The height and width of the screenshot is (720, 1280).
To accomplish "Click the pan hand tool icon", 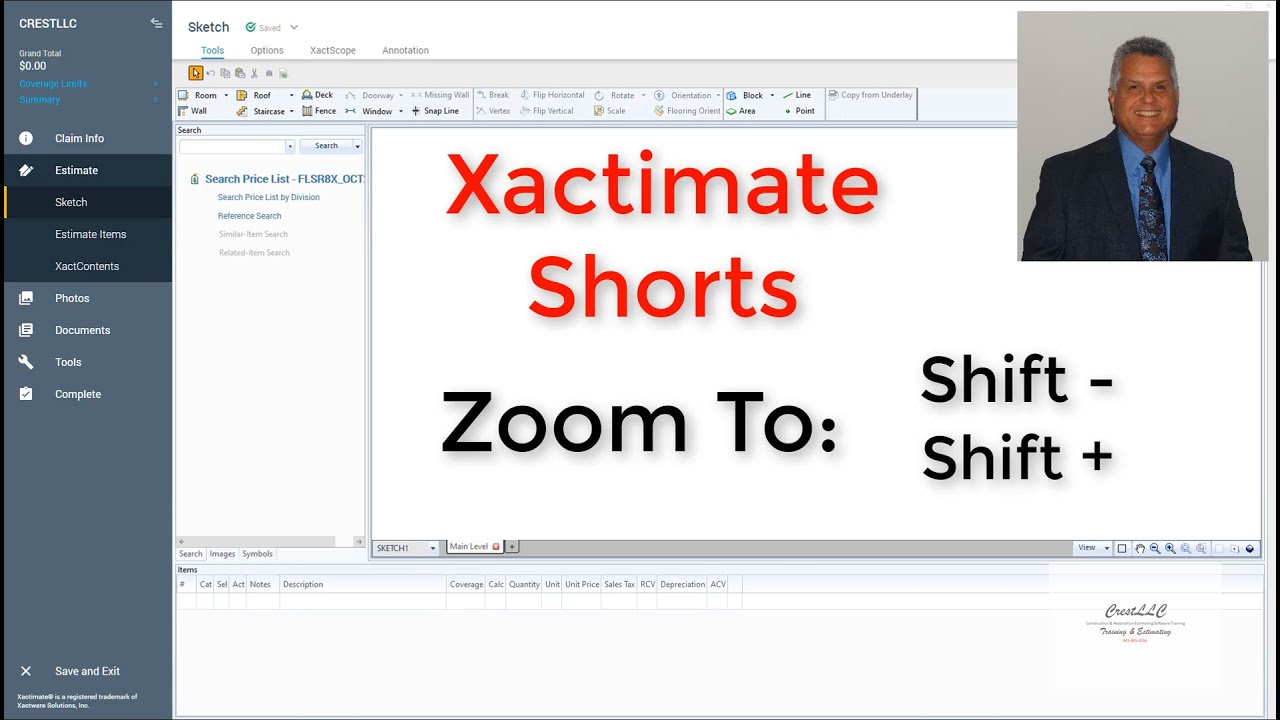I will pyautogui.click(x=1140, y=548).
